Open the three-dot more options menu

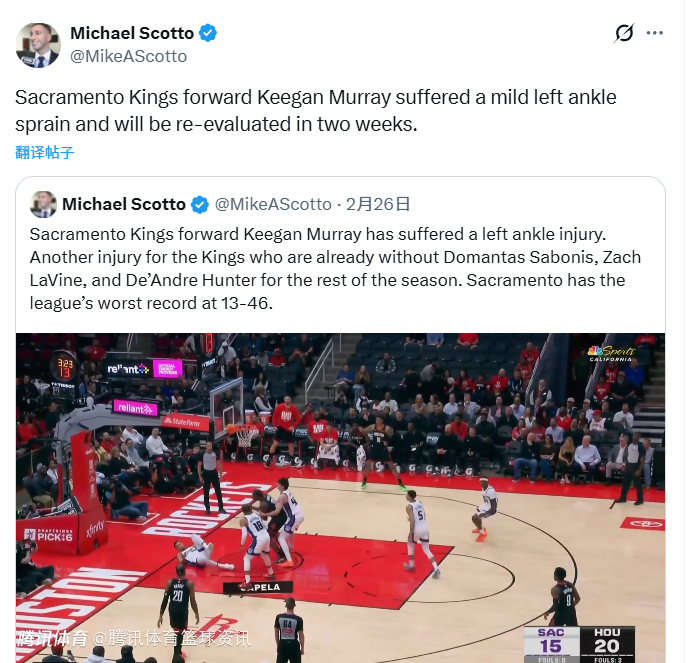tap(654, 33)
